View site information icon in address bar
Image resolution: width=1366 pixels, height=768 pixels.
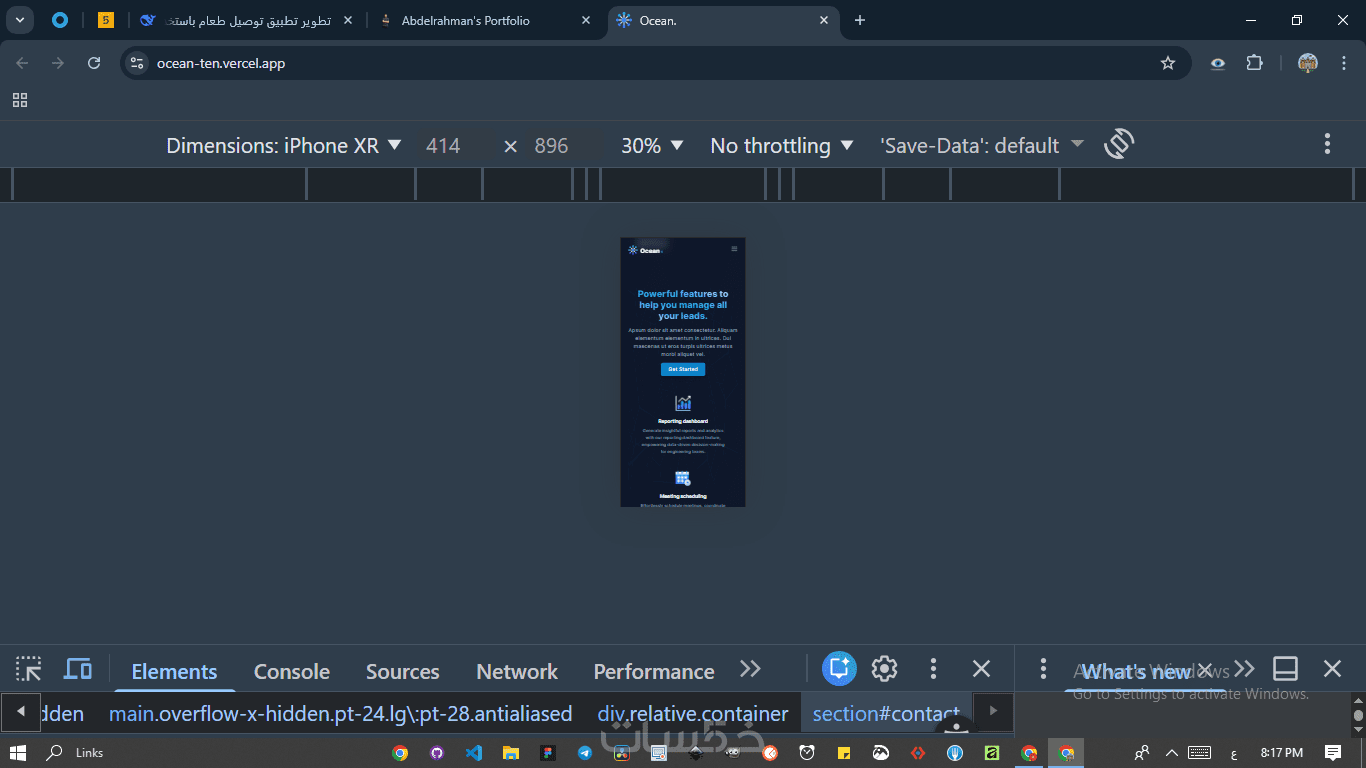pos(137,63)
